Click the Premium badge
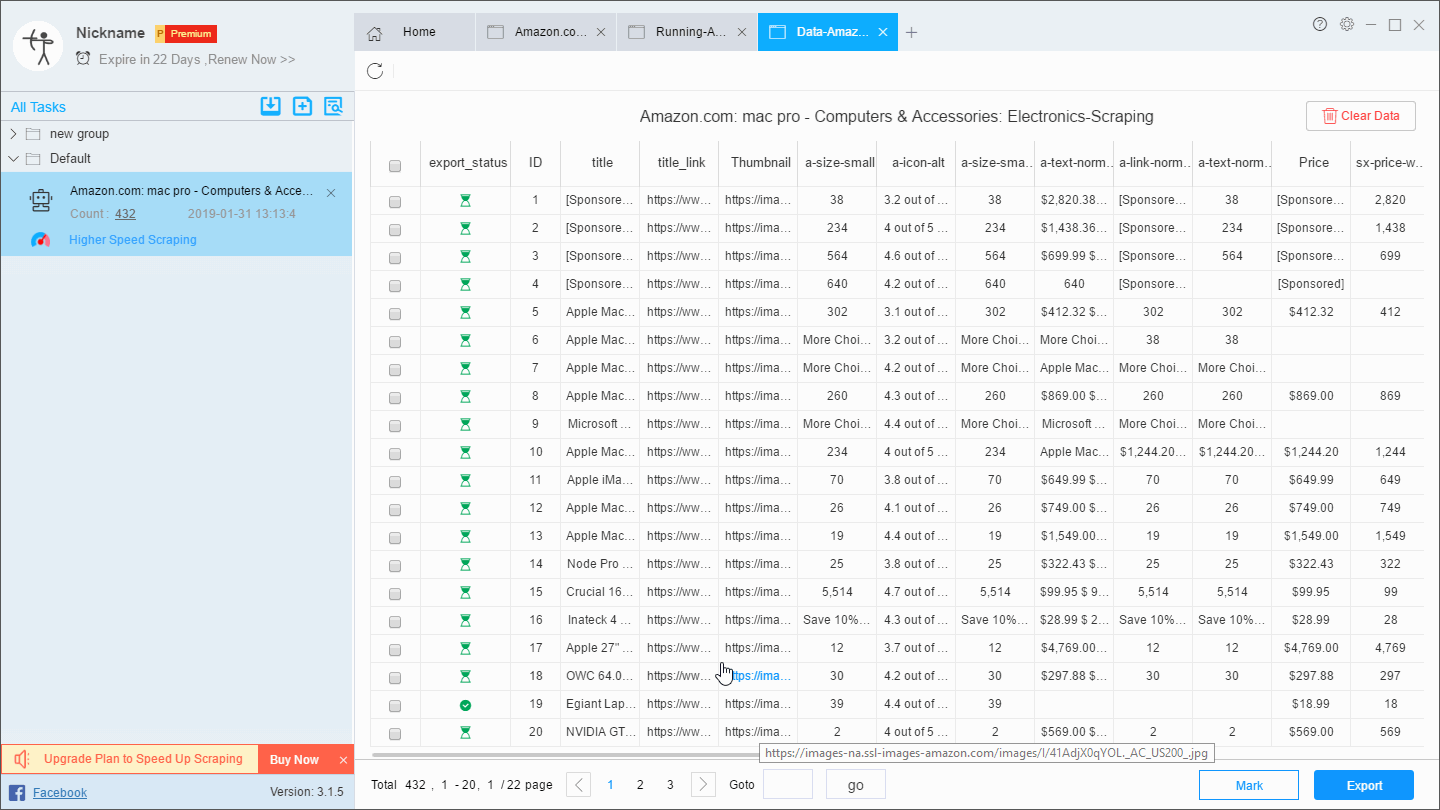This screenshot has width=1440, height=810. (x=186, y=34)
